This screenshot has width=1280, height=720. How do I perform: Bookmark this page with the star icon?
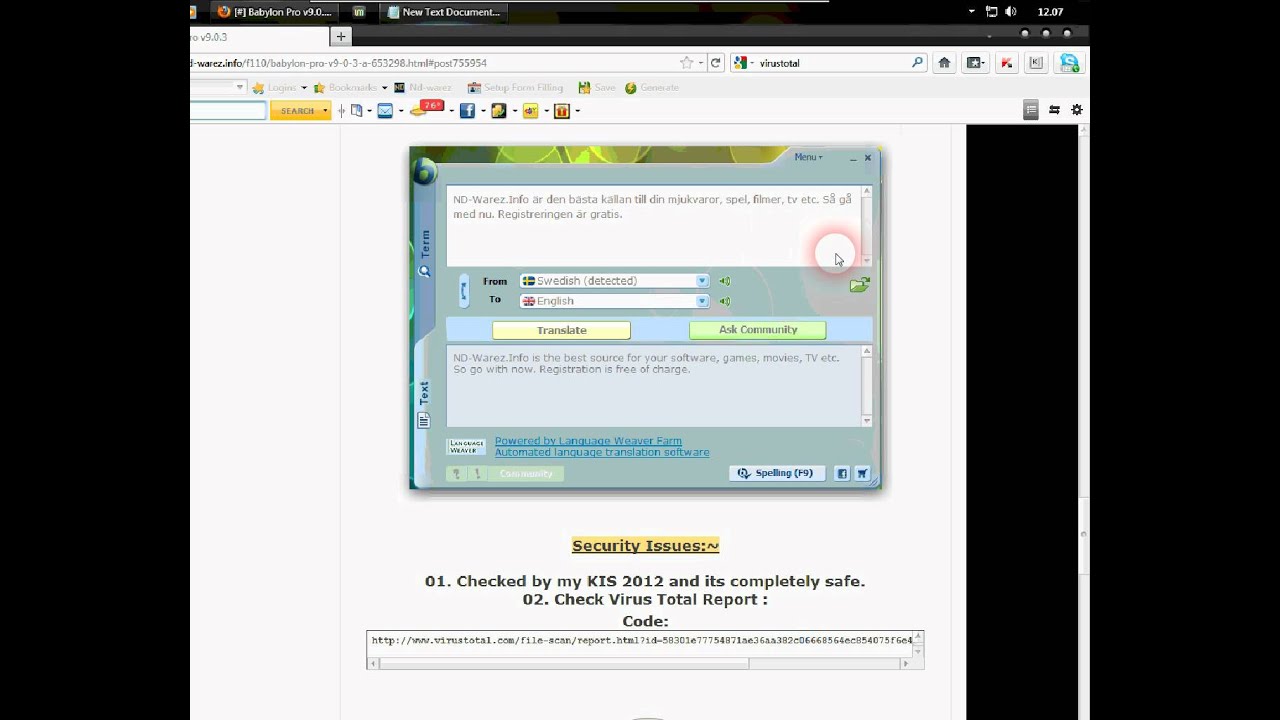[686, 62]
